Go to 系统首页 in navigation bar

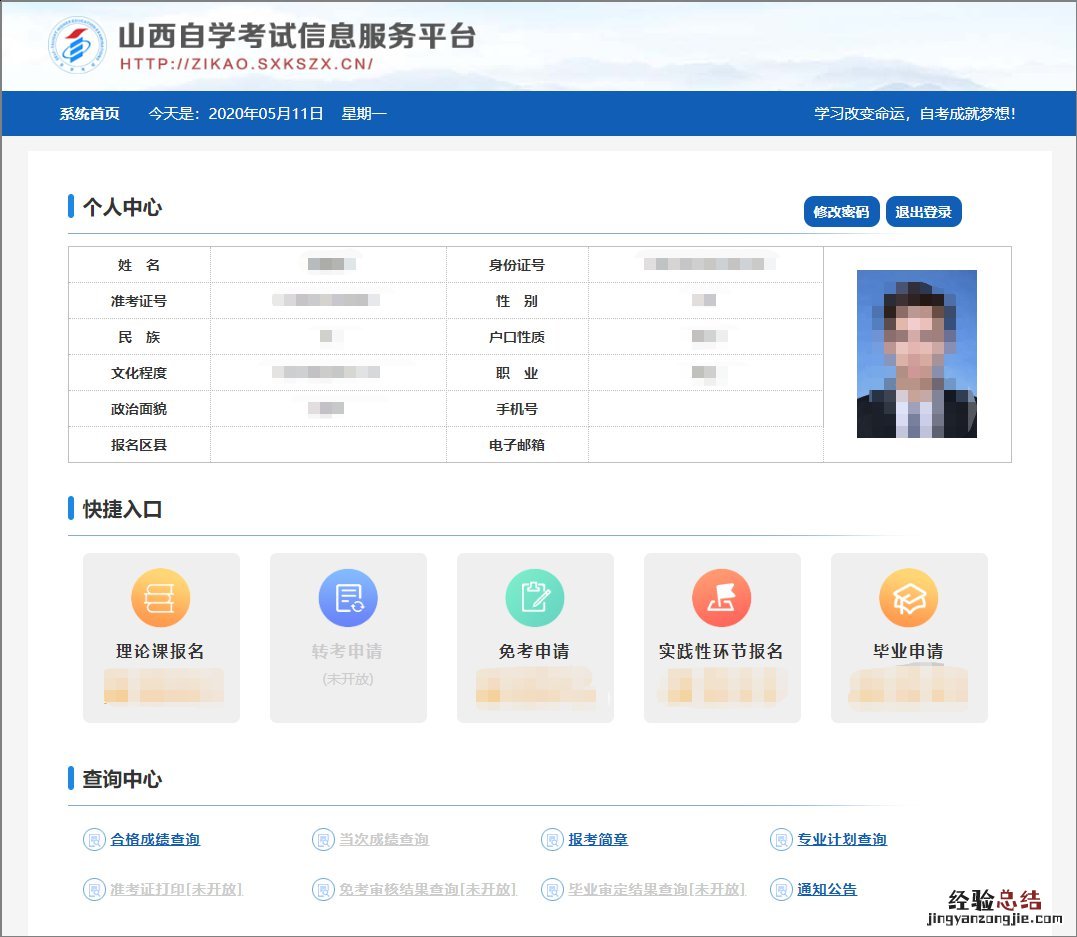(89, 114)
